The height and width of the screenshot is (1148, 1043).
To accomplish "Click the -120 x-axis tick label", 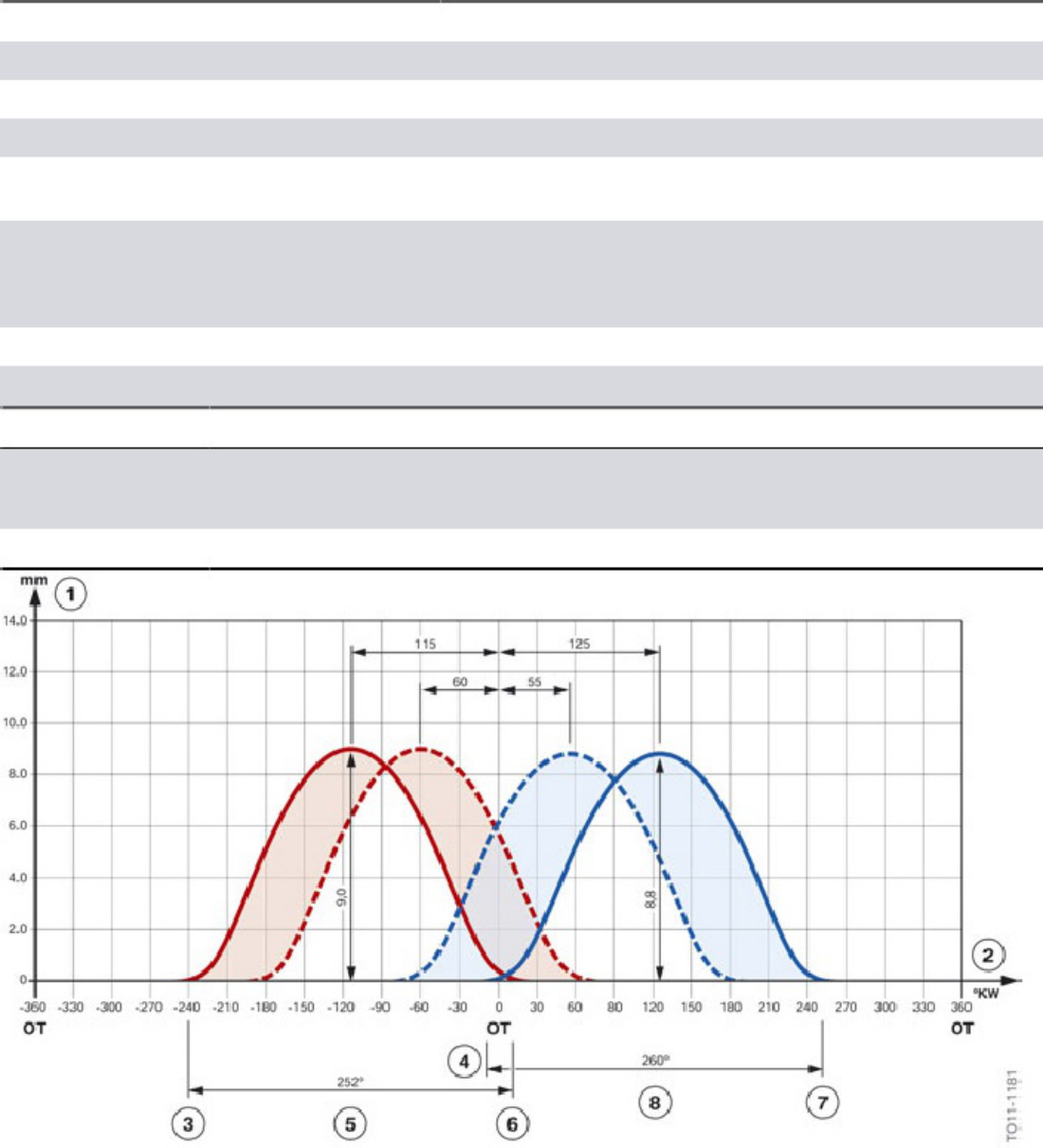I will coord(342,1008).
